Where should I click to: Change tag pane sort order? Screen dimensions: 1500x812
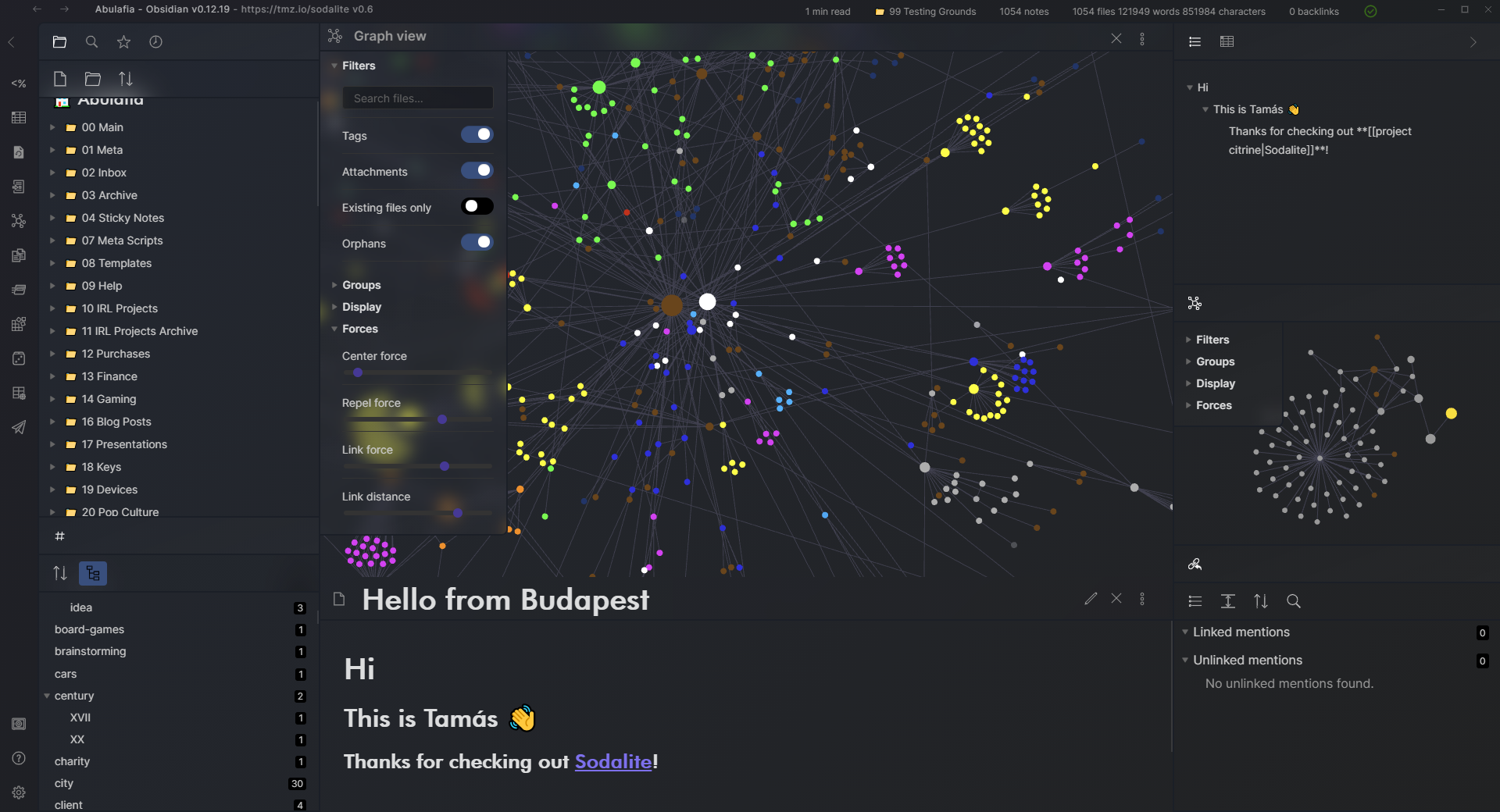[x=60, y=574]
